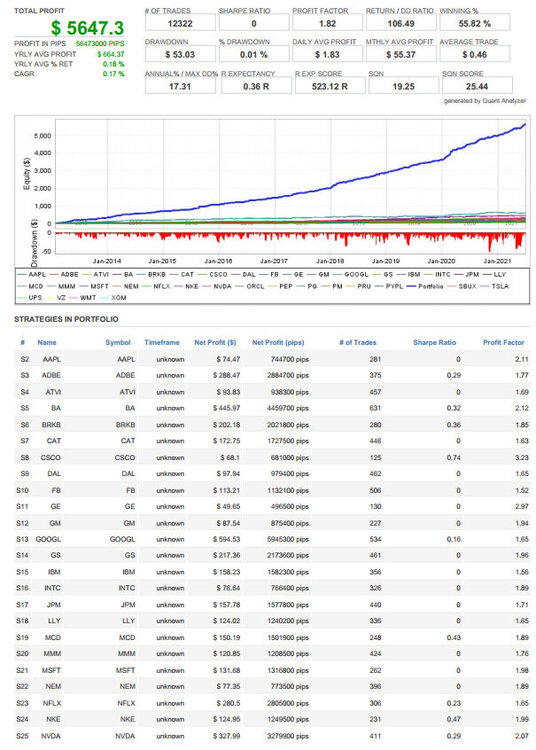Viewport: 536px width, 750px height.
Task: Select CSCO profit factor value 3.23
Action: tap(522, 457)
